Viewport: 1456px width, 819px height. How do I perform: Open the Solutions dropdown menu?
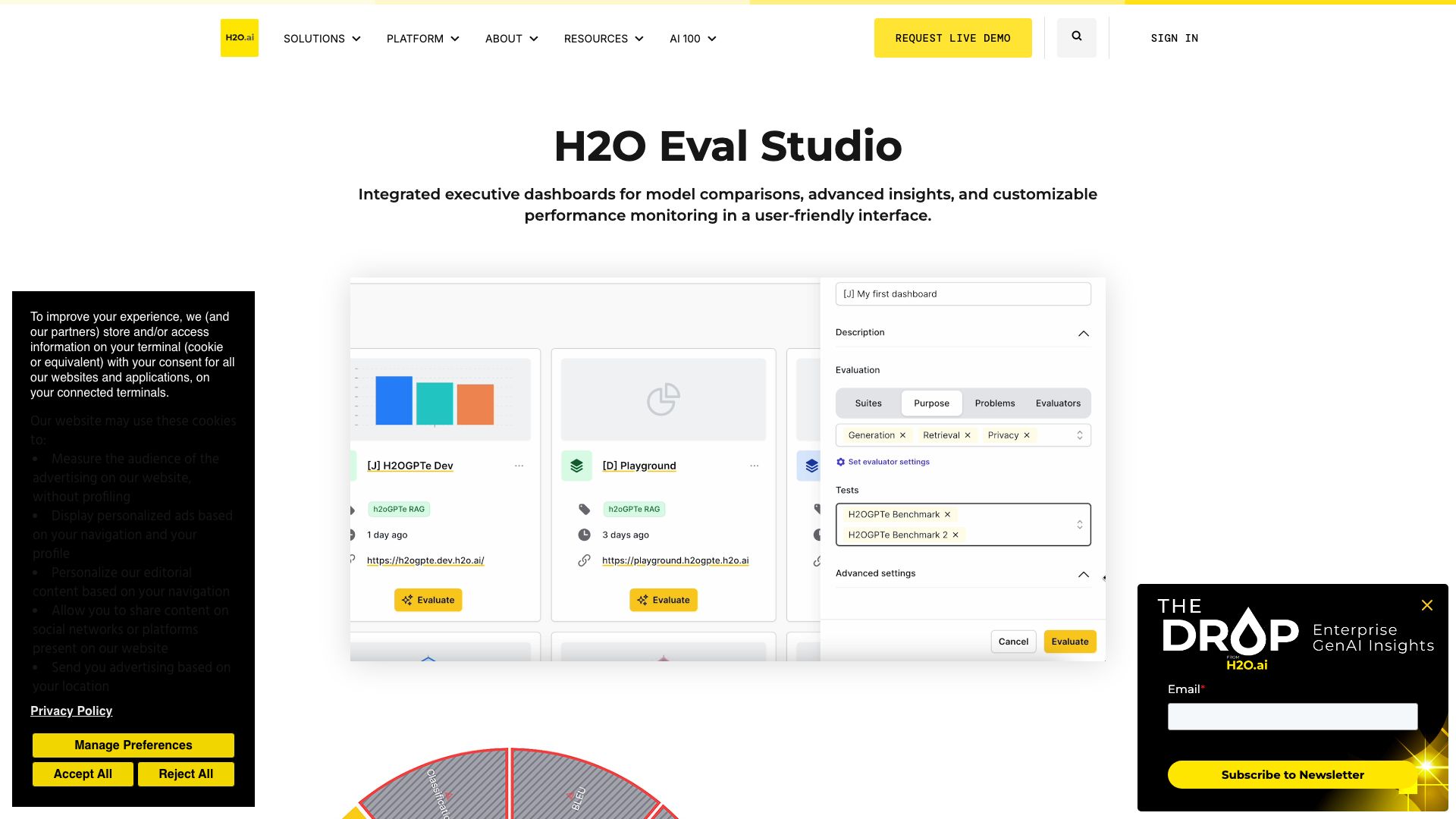pyautogui.click(x=322, y=39)
